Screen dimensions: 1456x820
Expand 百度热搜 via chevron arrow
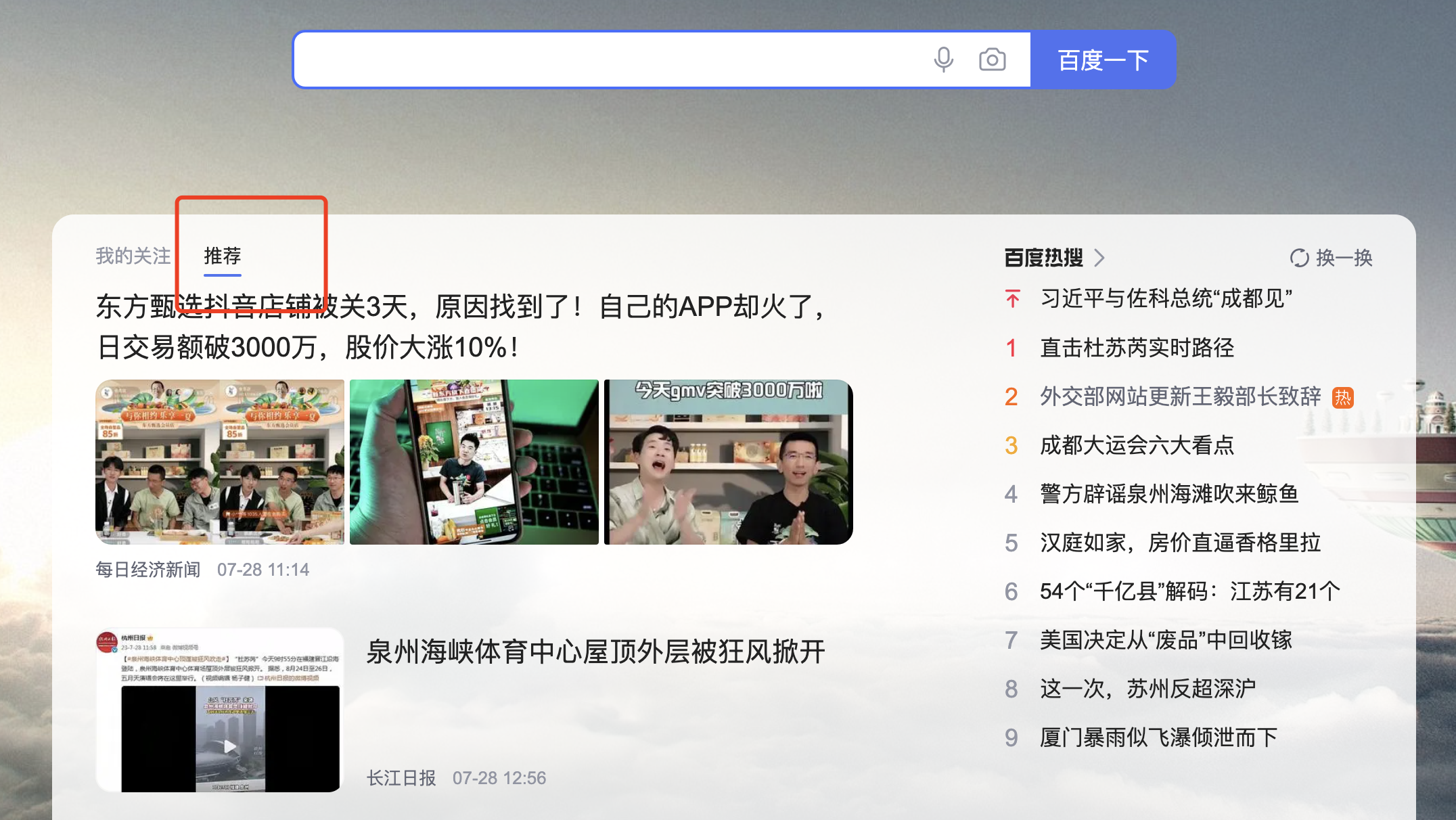(x=1099, y=258)
